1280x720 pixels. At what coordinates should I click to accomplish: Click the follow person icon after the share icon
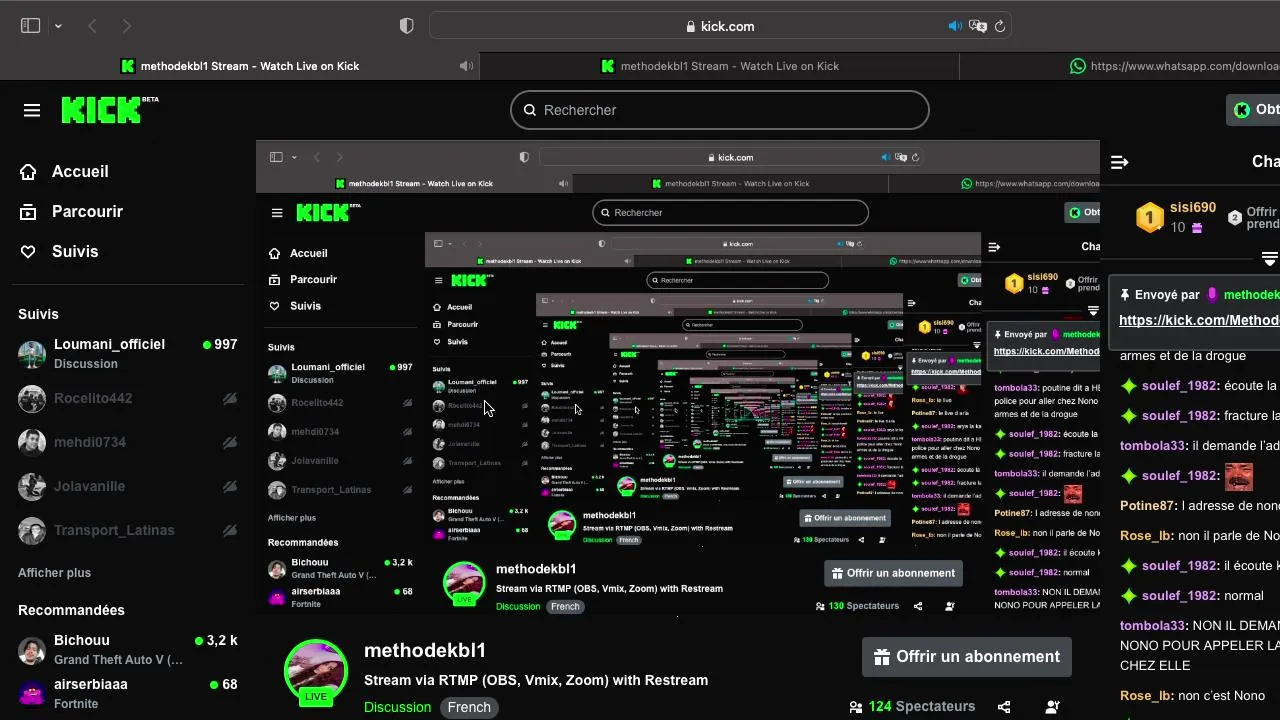[1052, 707]
